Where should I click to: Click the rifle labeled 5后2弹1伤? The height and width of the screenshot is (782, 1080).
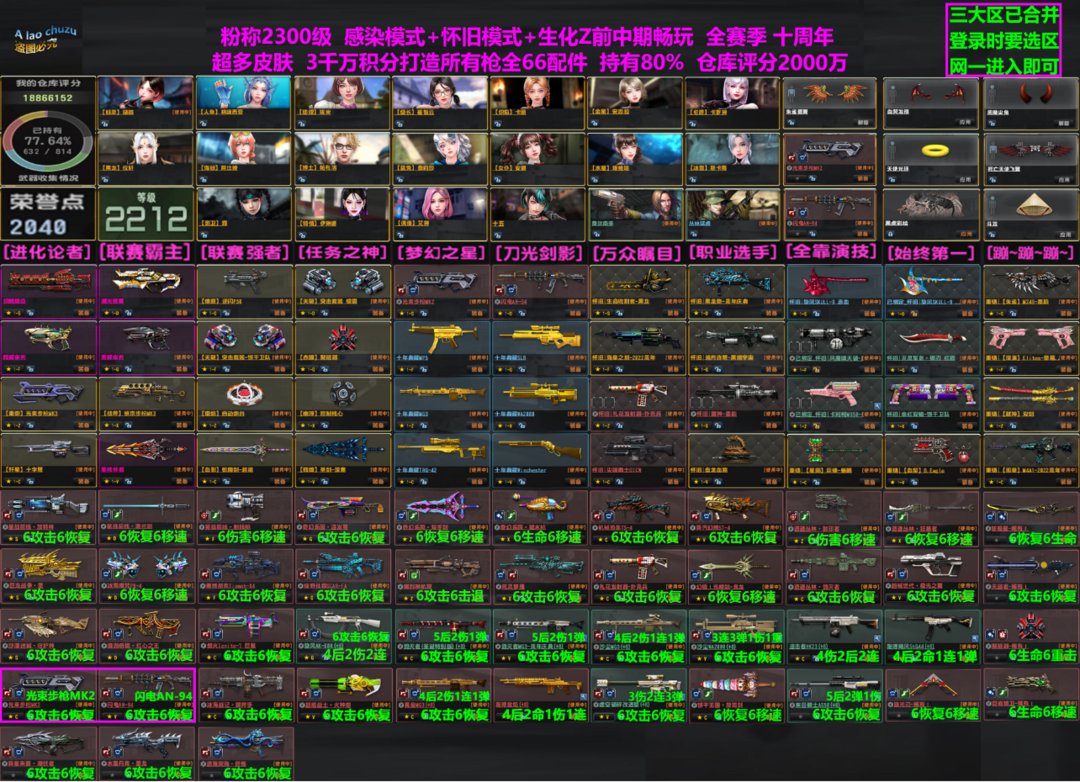(834, 694)
